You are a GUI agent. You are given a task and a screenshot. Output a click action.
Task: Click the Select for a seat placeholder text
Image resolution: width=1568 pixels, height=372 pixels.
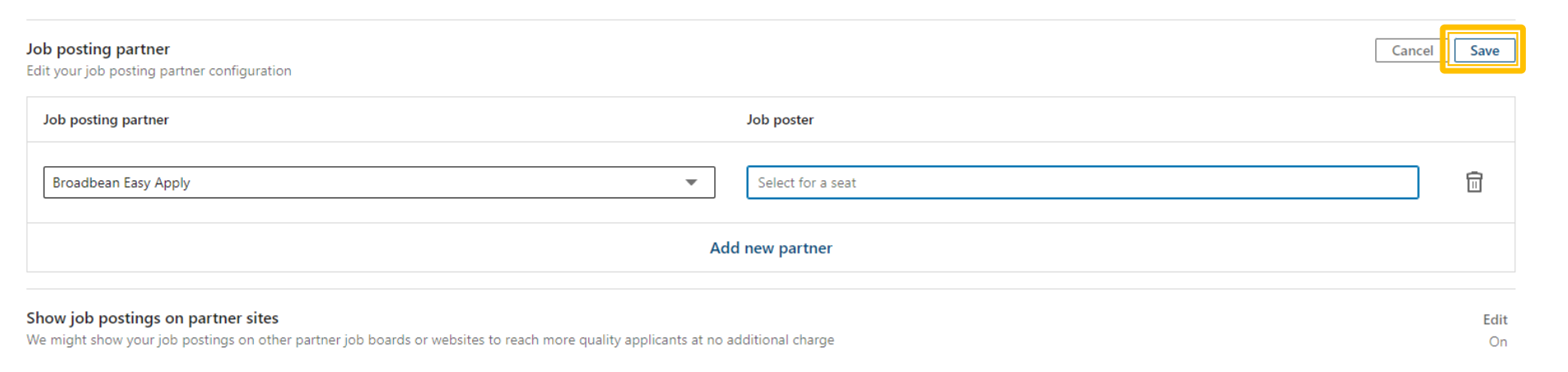pos(807,183)
